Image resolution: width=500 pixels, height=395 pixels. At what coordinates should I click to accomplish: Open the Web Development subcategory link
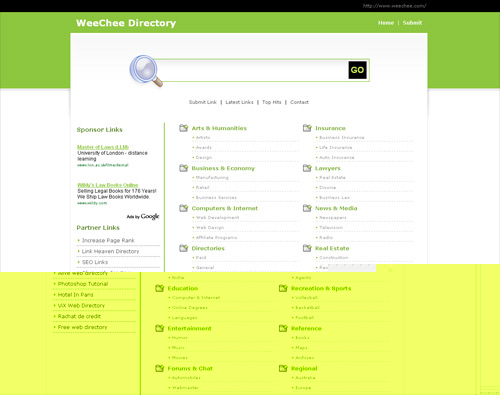coord(217,218)
